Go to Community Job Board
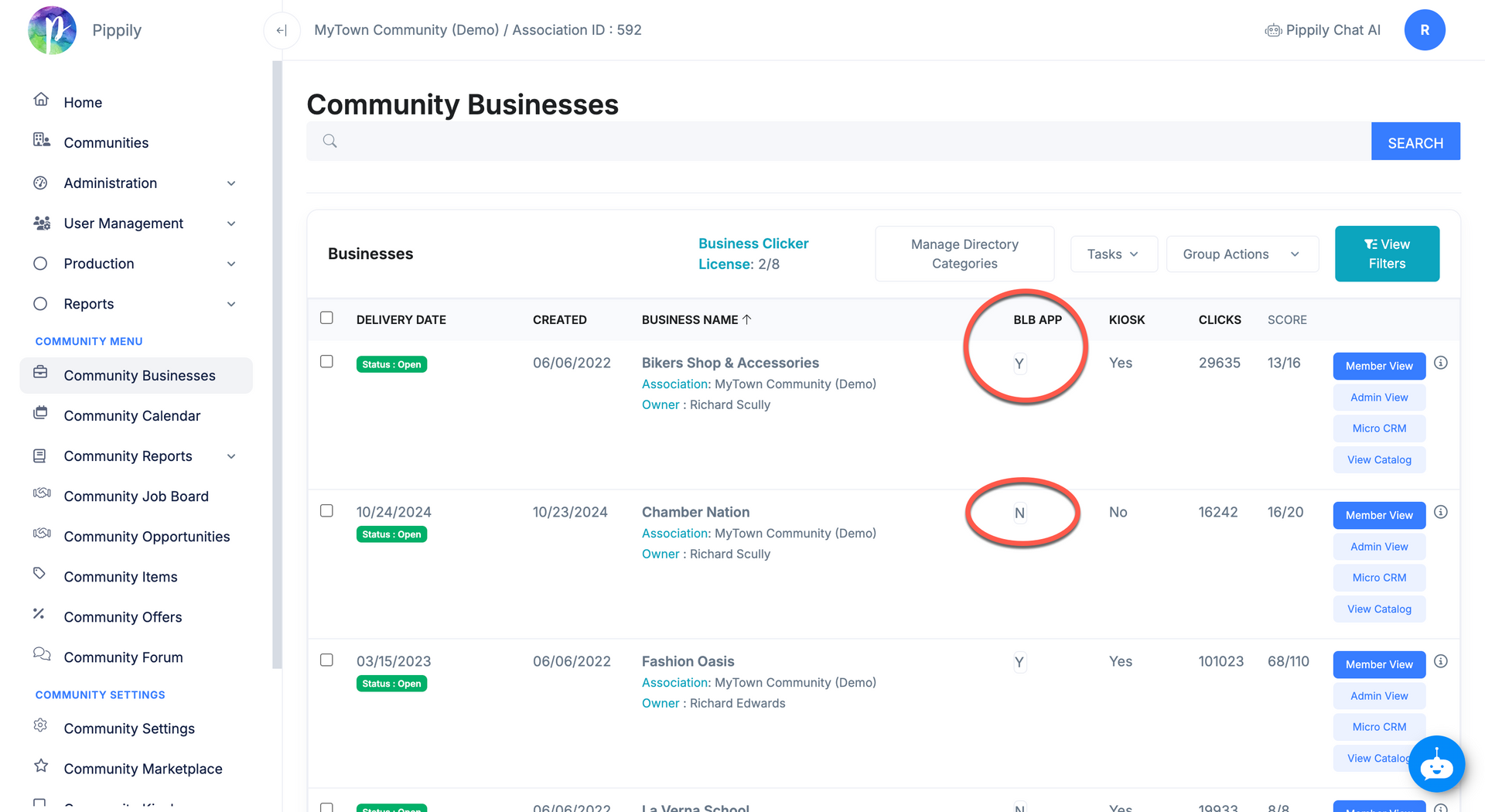 (136, 496)
